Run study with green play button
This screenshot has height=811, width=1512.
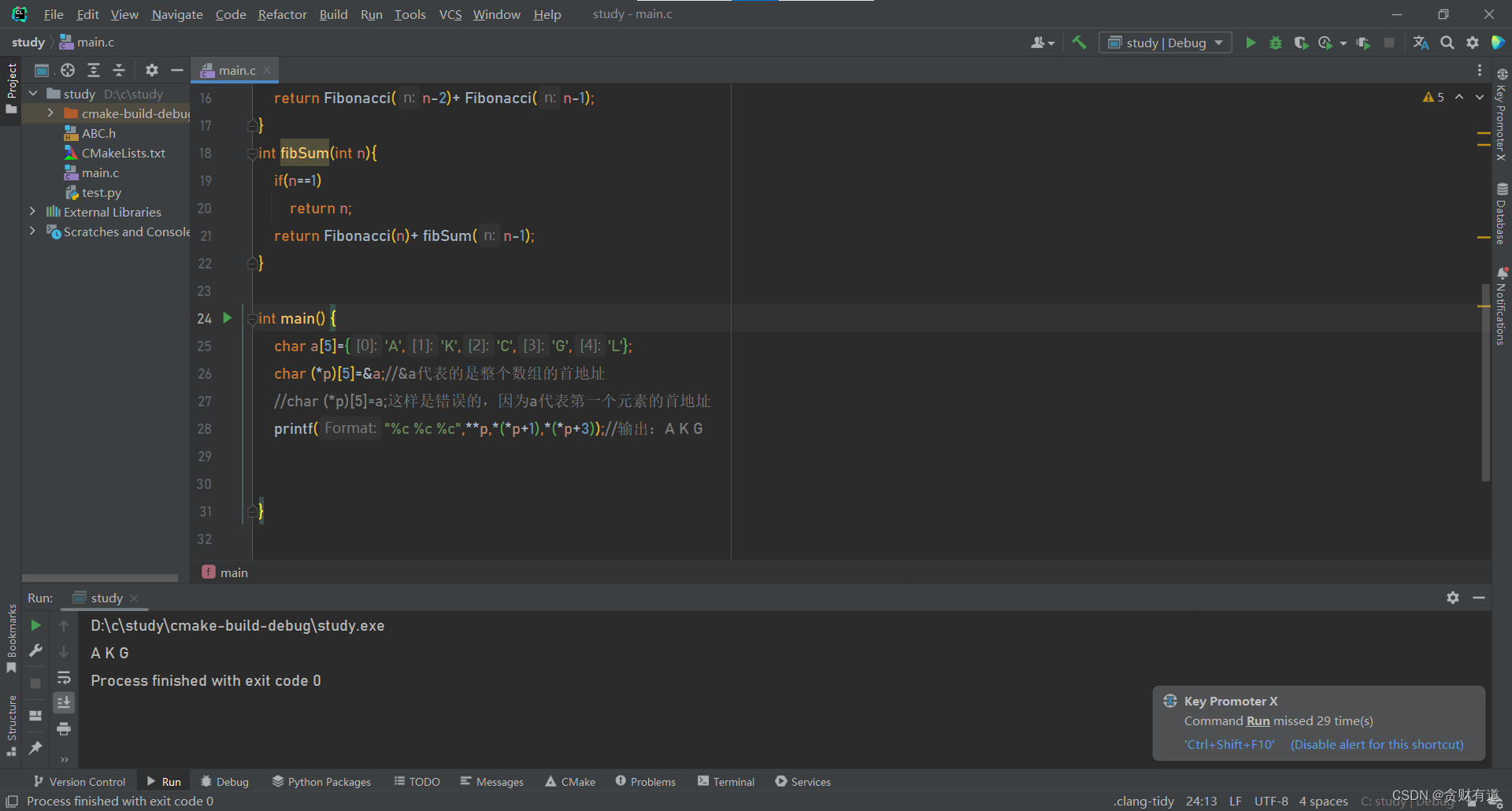[x=1250, y=43]
